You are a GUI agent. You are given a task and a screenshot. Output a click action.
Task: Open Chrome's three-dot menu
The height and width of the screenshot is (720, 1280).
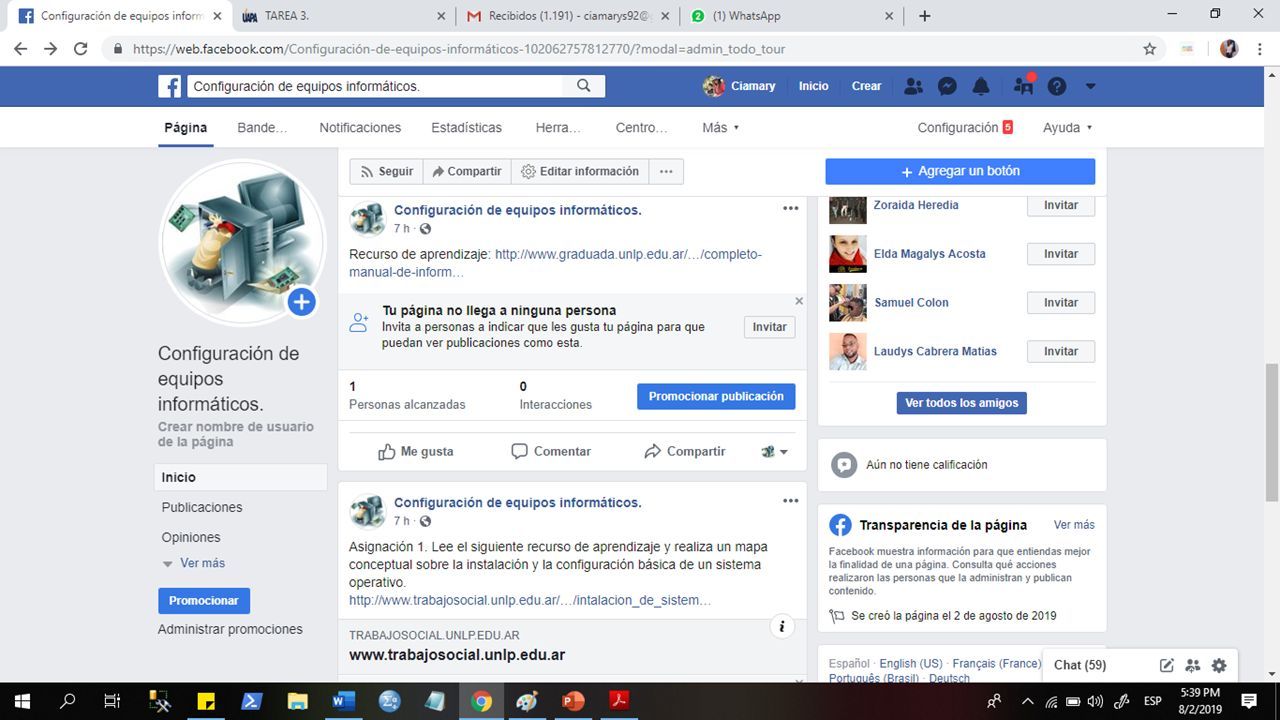1260,49
